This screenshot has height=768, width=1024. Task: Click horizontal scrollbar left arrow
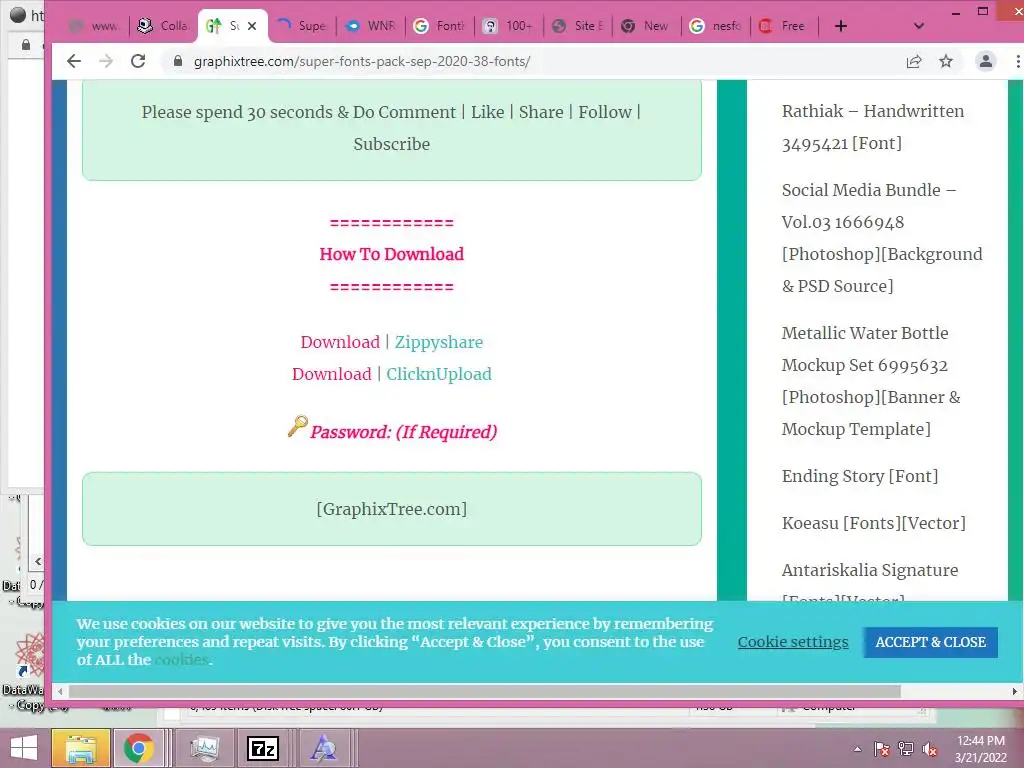click(x=60, y=692)
